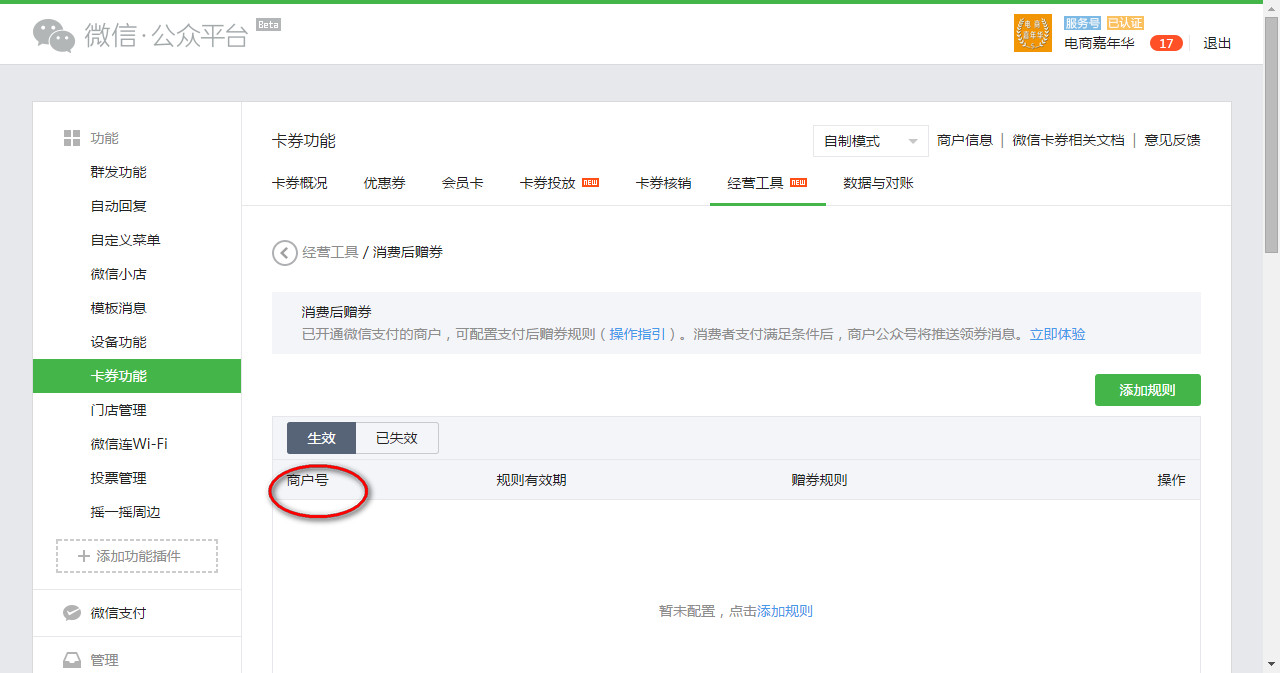This screenshot has width=1280, height=673.
Task: Click the page scrollbar down arrow
Action: pyautogui.click(x=1271, y=664)
